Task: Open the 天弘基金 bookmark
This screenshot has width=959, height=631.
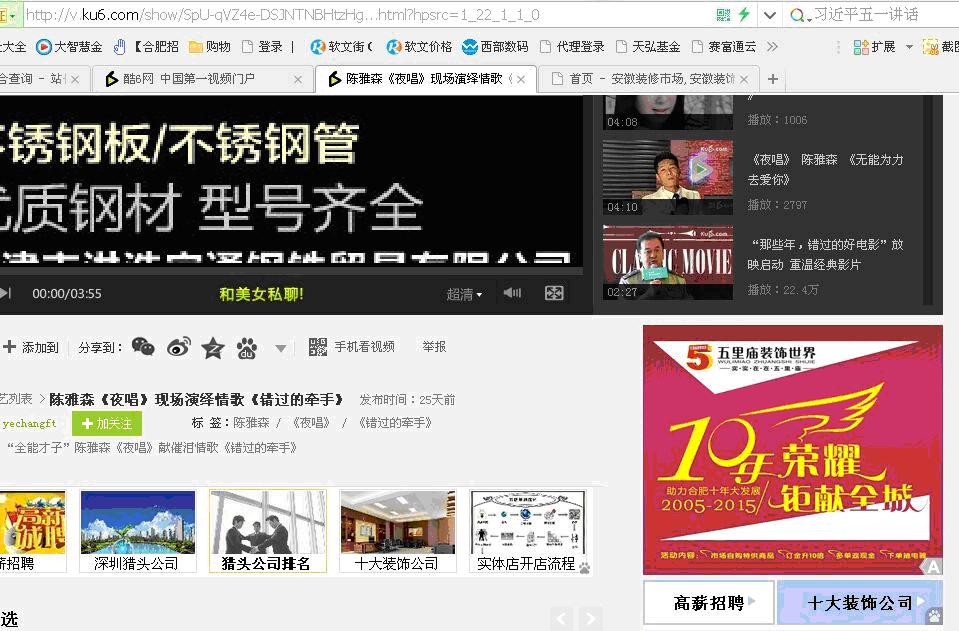Action: click(x=648, y=46)
